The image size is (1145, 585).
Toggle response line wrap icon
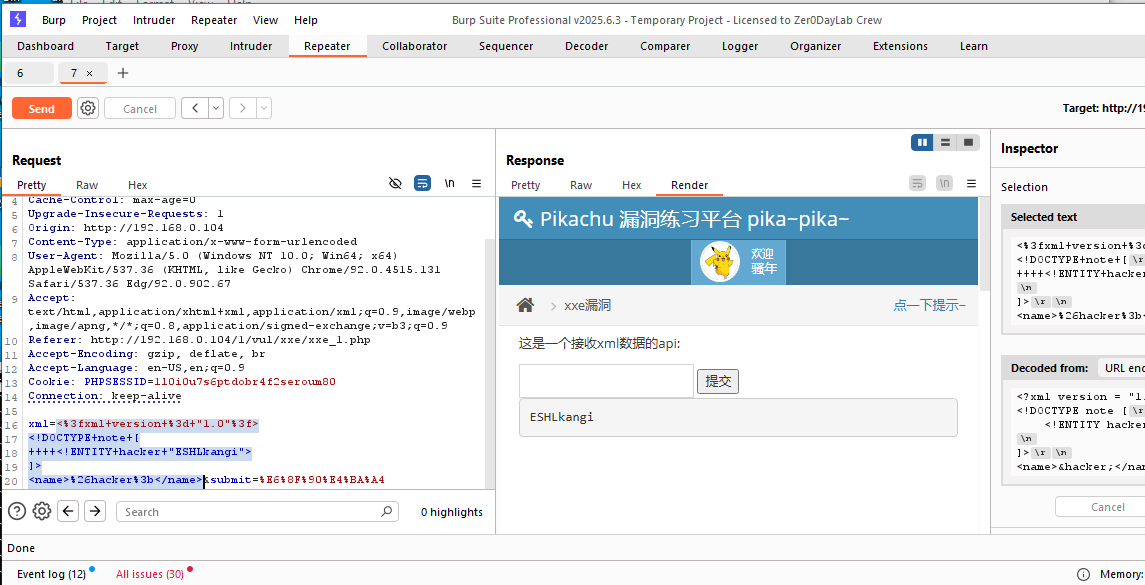[x=917, y=183]
